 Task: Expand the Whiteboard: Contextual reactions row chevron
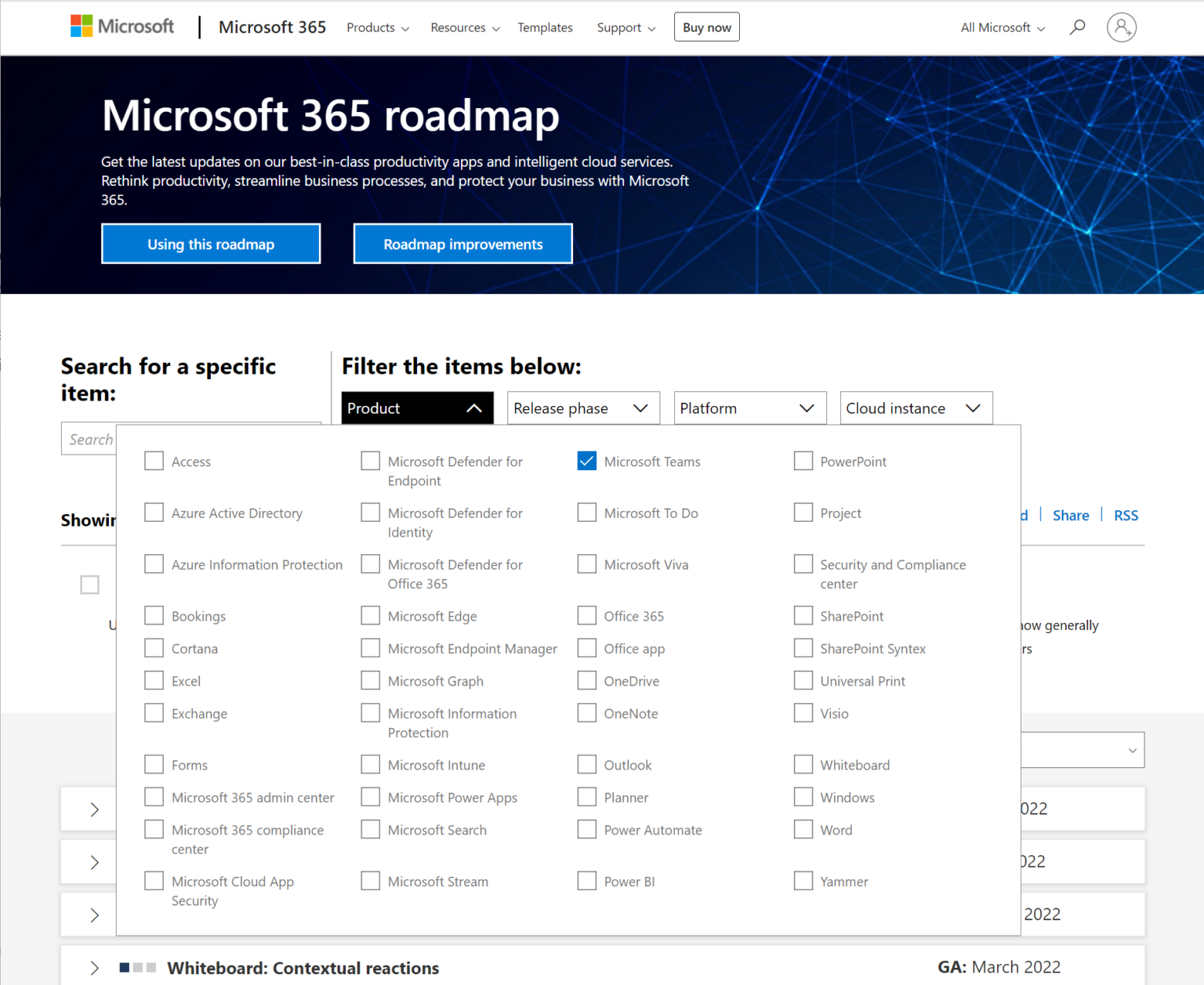[95, 968]
